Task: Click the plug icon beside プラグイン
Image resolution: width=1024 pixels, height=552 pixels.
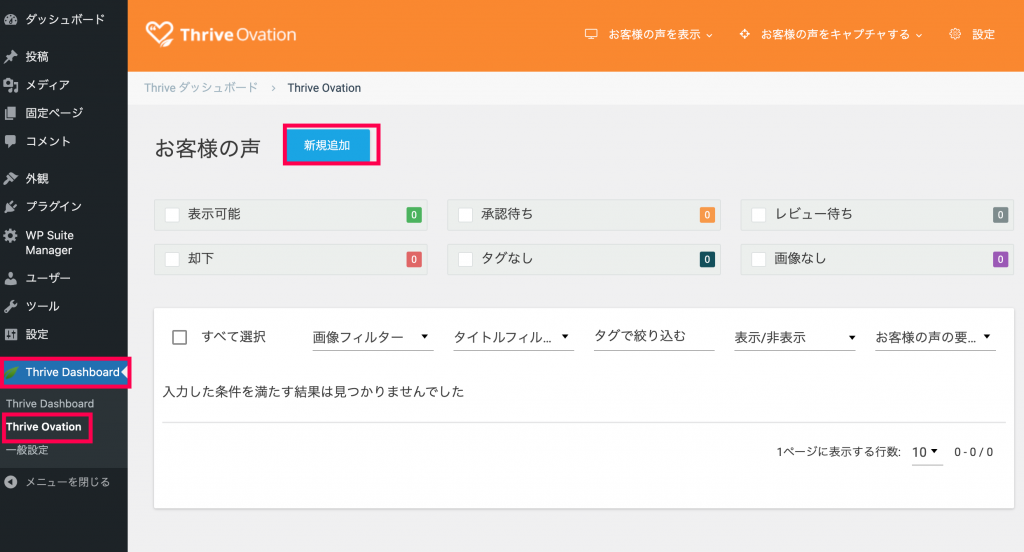Action: coord(10,206)
